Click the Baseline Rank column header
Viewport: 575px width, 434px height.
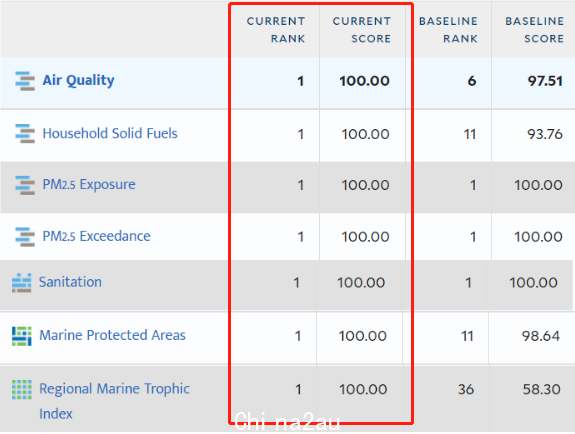448,30
